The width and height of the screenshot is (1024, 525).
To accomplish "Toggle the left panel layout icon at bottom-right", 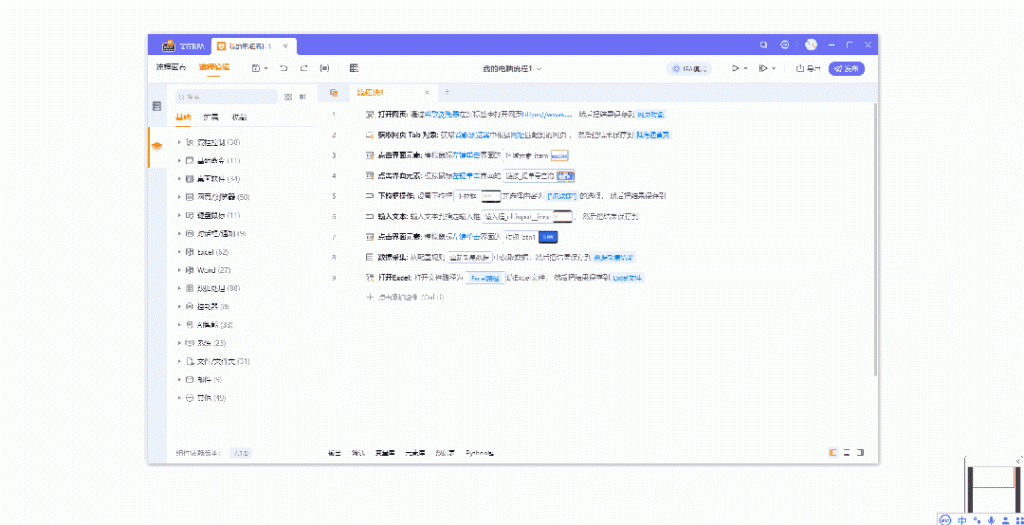I will click(x=832, y=453).
